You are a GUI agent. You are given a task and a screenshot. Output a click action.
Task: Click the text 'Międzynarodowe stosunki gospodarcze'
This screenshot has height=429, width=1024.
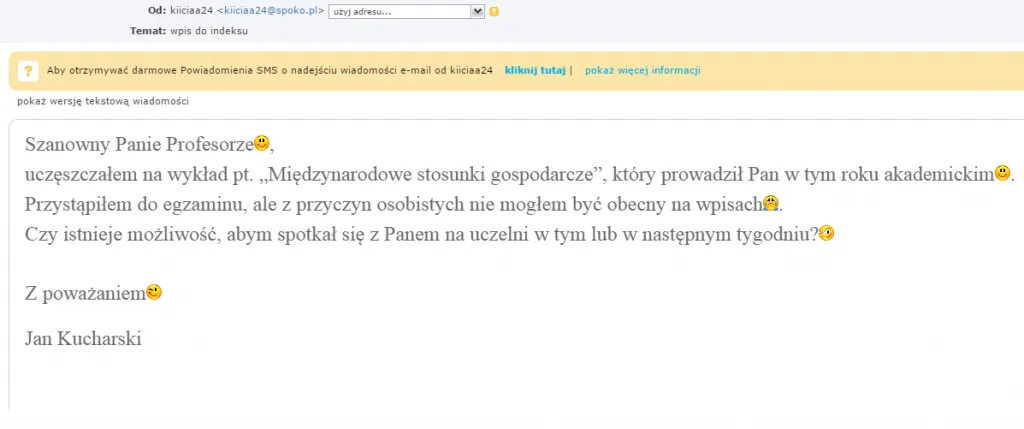[x=433, y=175]
